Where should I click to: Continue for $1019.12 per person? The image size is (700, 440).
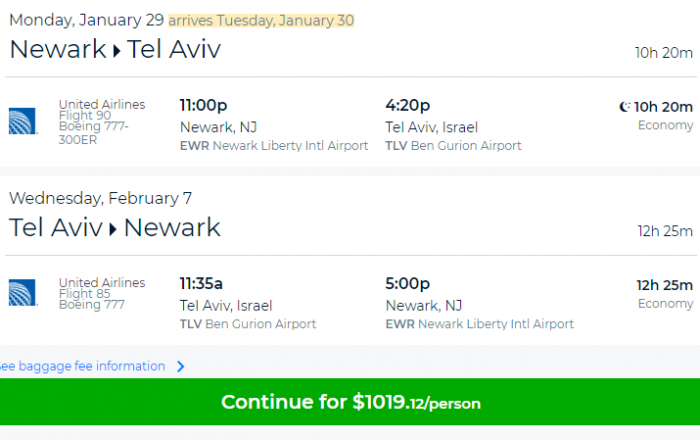click(x=350, y=402)
